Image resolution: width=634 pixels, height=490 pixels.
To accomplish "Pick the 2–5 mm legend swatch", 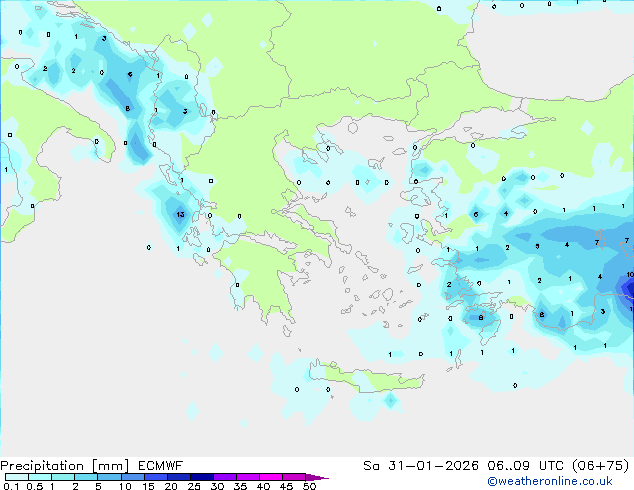I will click(x=86, y=477).
